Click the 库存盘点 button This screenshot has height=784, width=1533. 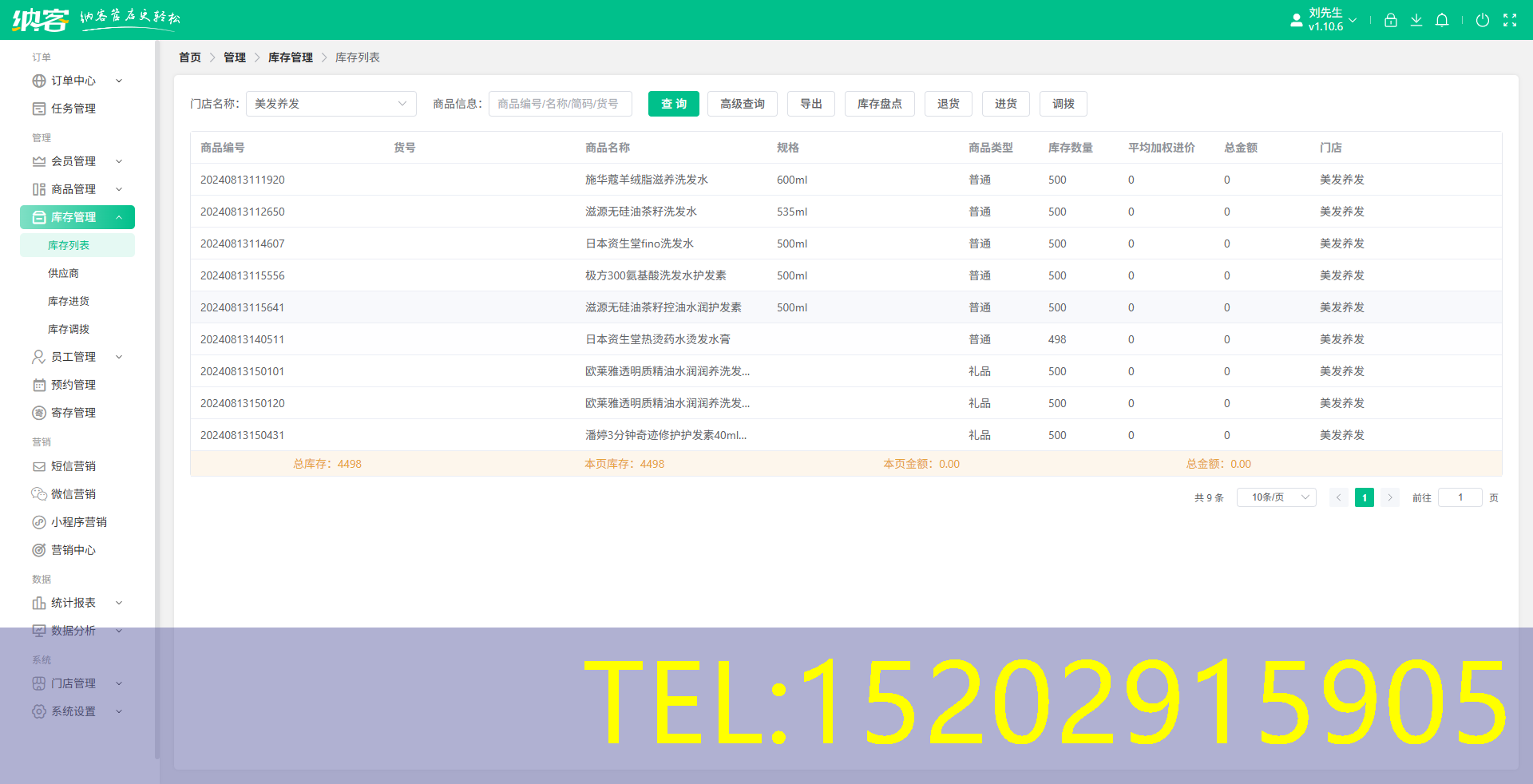point(880,104)
